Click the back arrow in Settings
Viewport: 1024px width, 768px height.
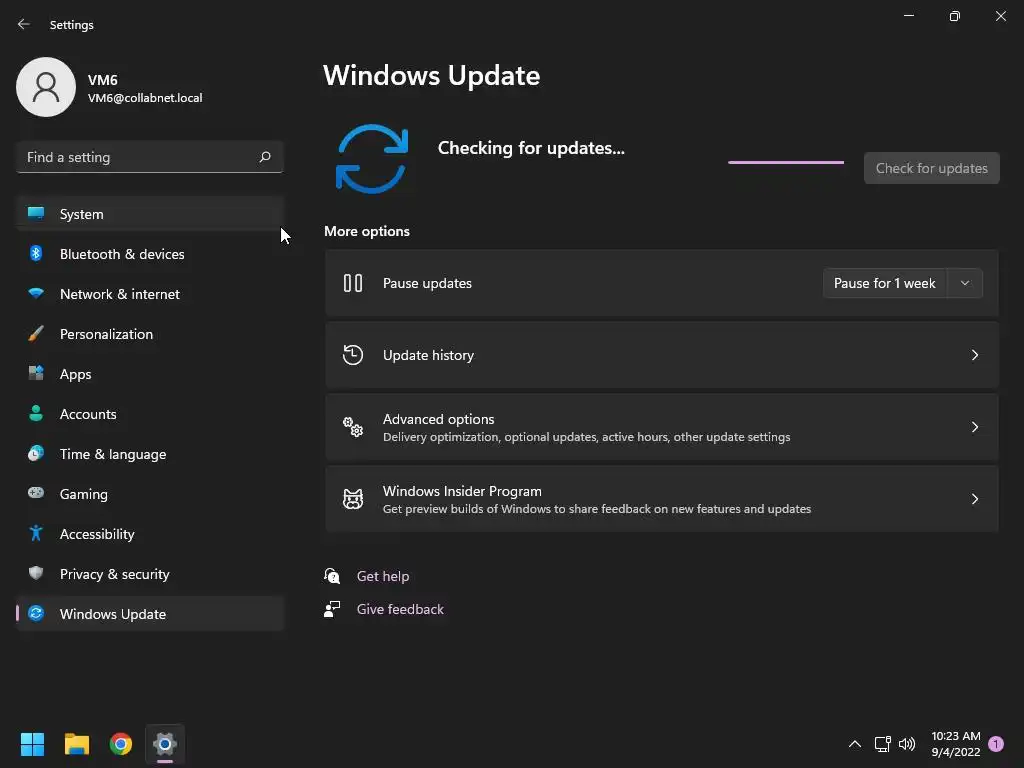click(24, 24)
